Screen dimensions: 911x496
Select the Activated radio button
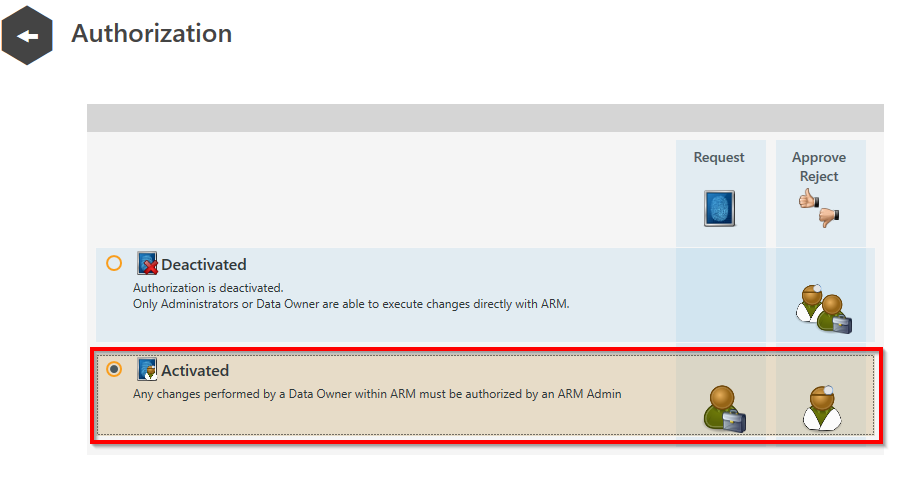114,369
